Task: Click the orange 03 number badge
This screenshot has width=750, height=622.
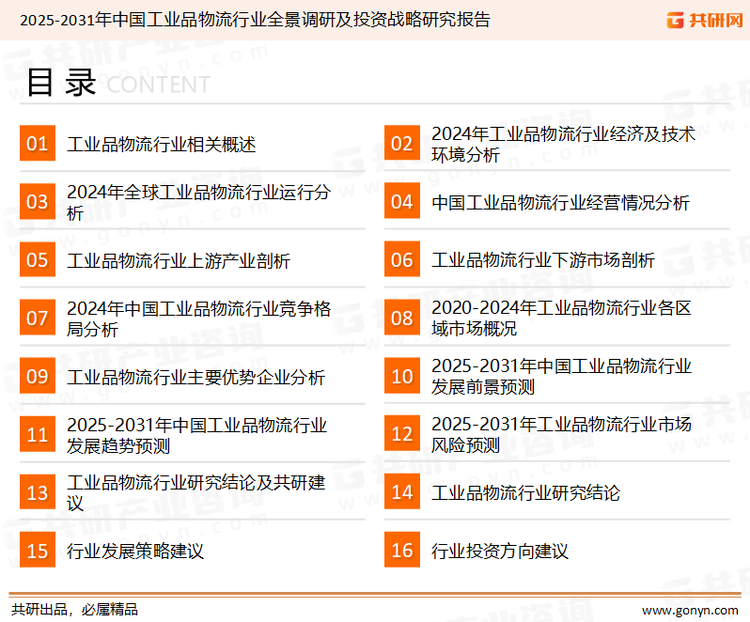Action: (37, 201)
